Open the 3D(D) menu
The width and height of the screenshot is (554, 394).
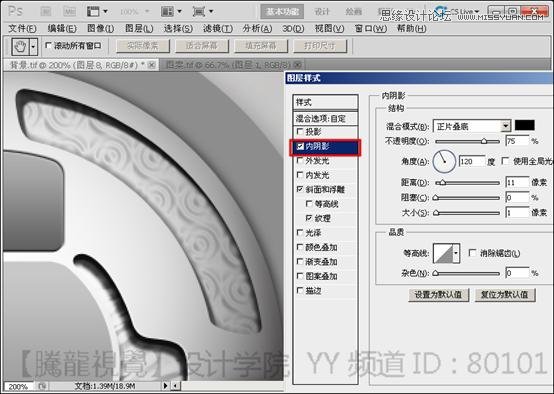293,28
